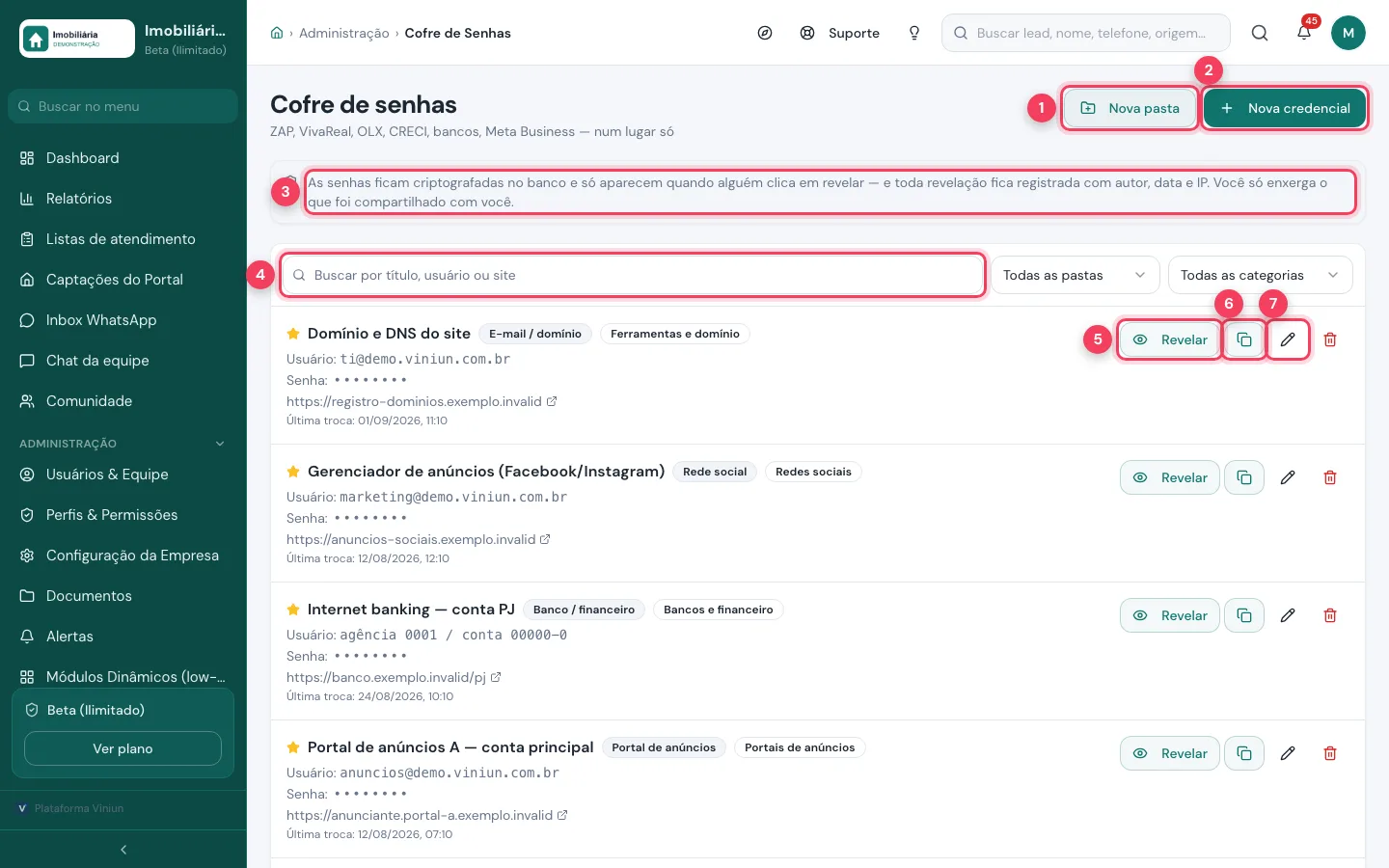Screen dimensions: 1389x868
Task: Delete the Portal de anúncios A credential
Action: (x=1330, y=753)
